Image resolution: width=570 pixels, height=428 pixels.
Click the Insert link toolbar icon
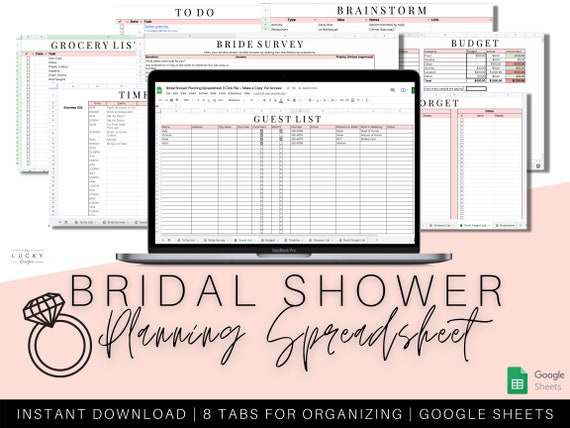[x=342, y=100]
